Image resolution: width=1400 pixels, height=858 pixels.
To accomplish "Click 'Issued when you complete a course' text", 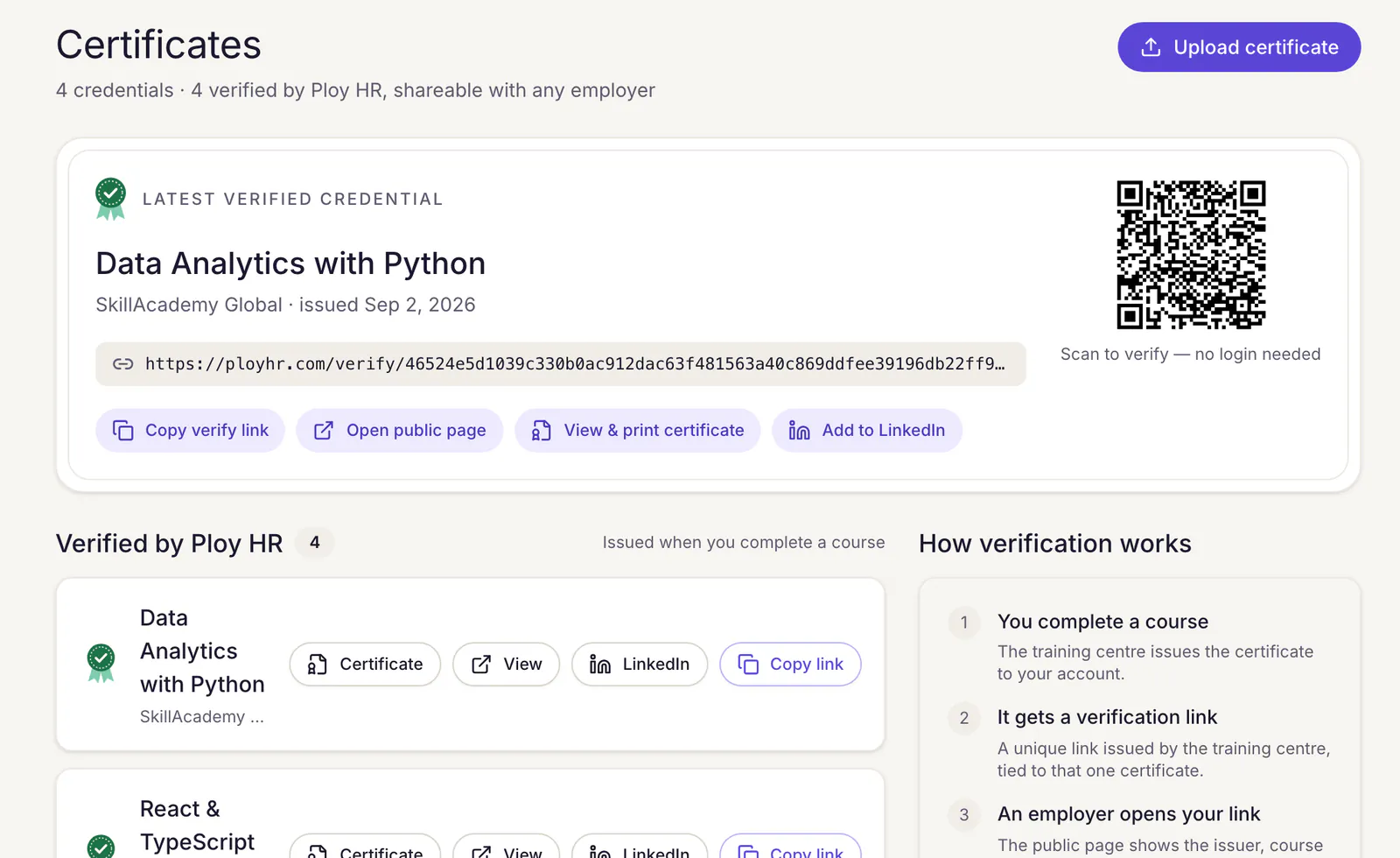I will 744,543.
